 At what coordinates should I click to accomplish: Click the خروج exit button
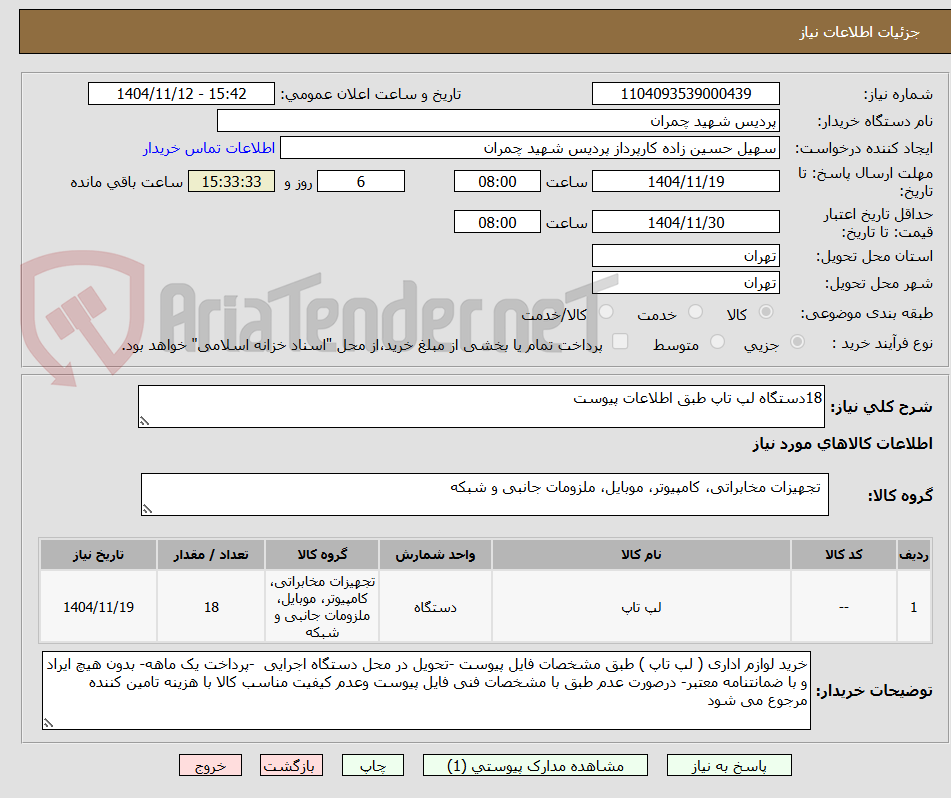[x=210, y=765]
